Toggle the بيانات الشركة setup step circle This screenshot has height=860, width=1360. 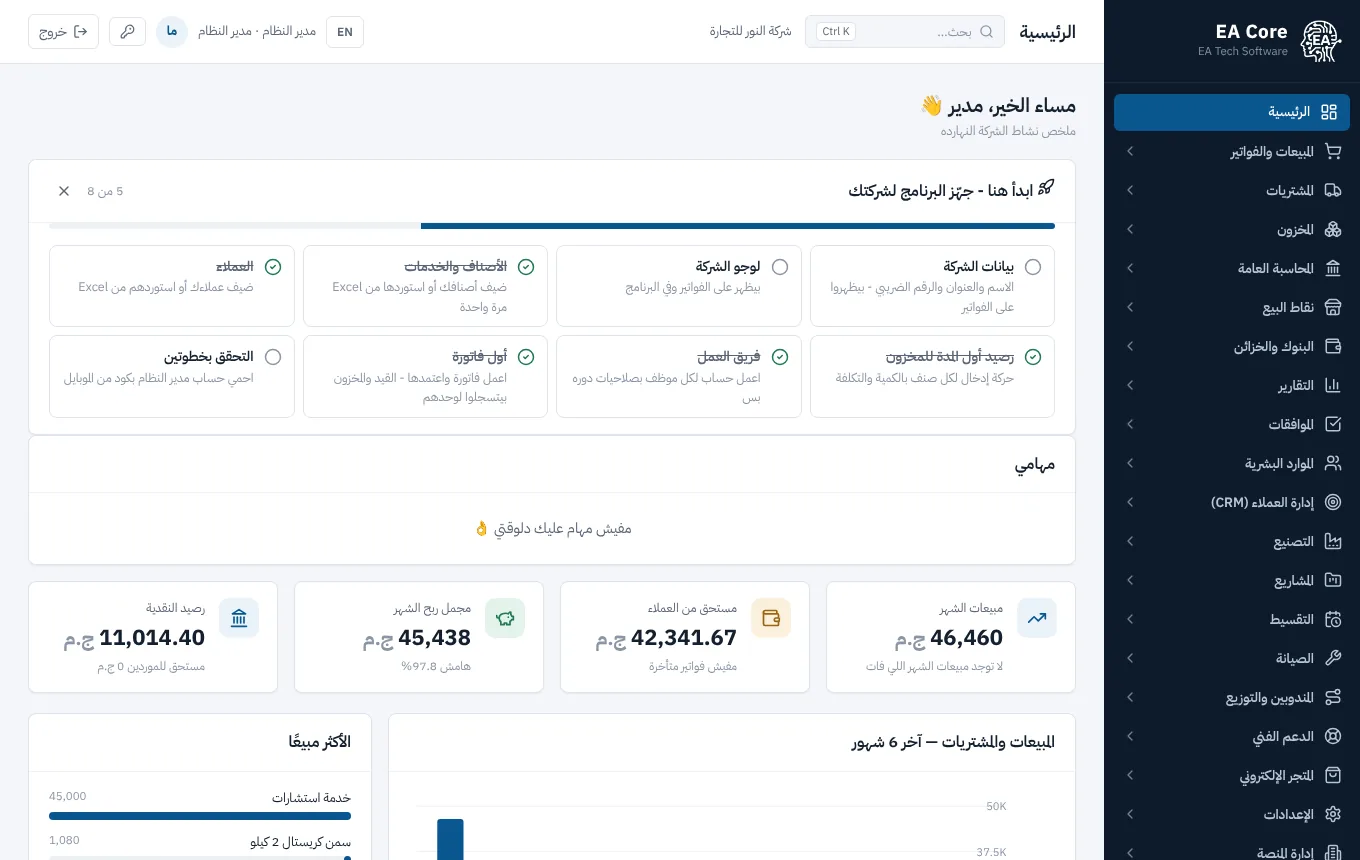pos(1033,267)
